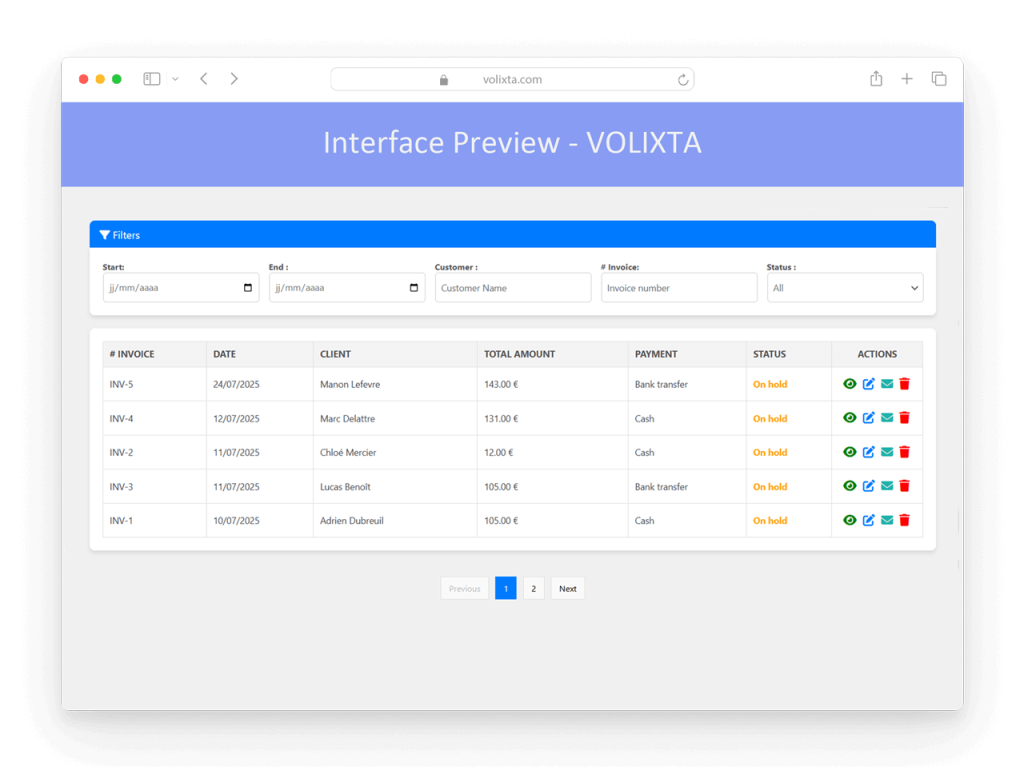Edit invoice INV-4 pencil icon

pos(869,418)
